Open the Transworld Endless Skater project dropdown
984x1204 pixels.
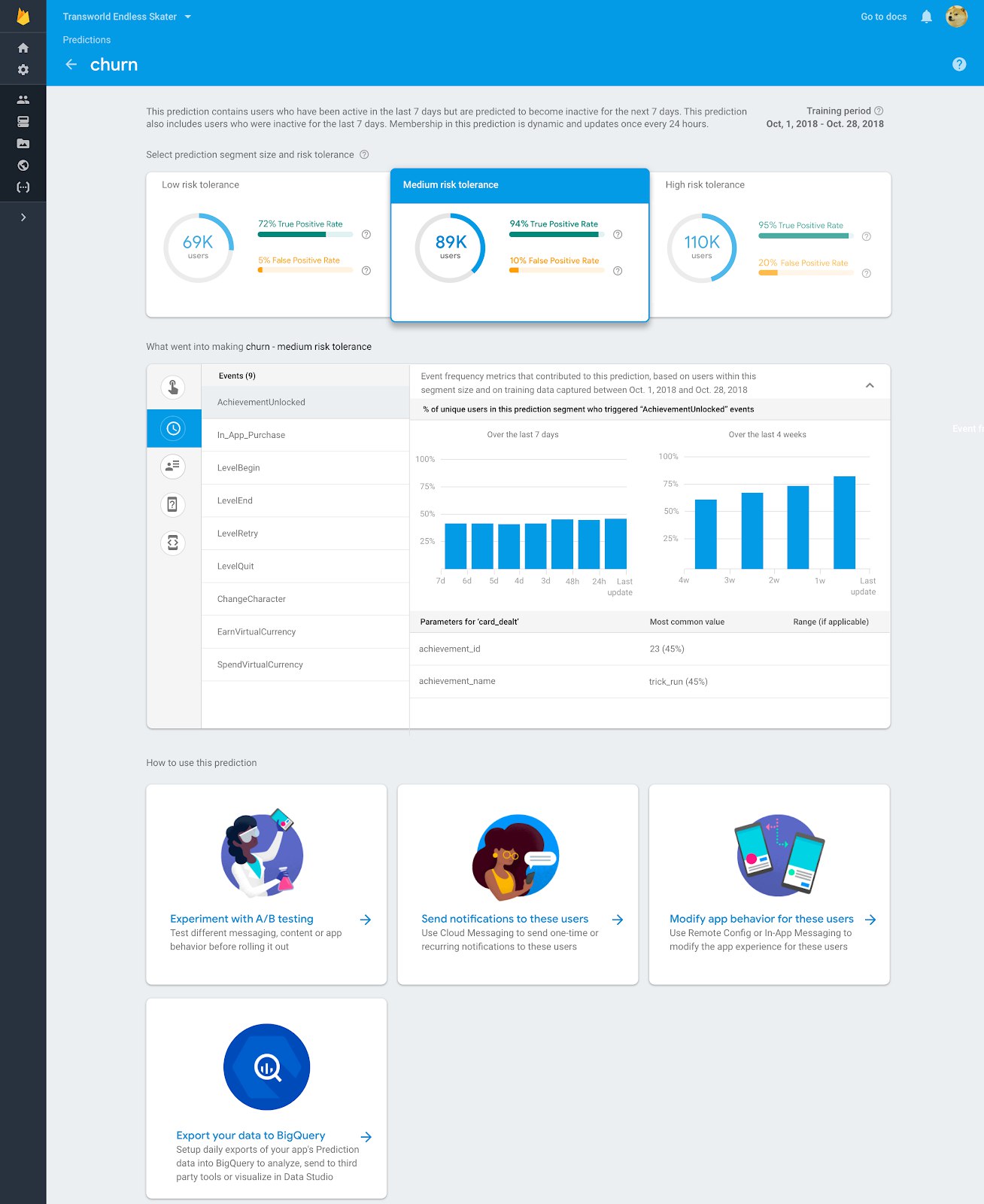click(x=127, y=17)
